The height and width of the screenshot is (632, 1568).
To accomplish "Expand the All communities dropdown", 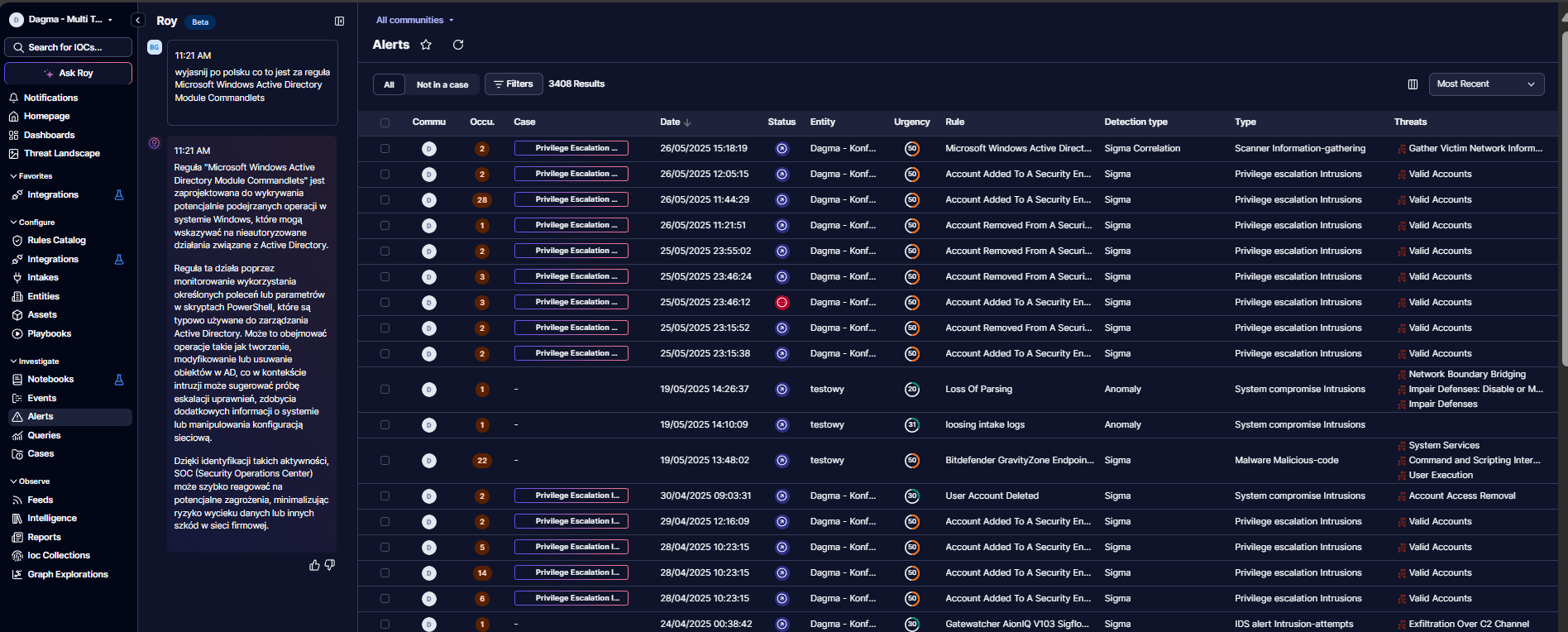I will [x=415, y=20].
